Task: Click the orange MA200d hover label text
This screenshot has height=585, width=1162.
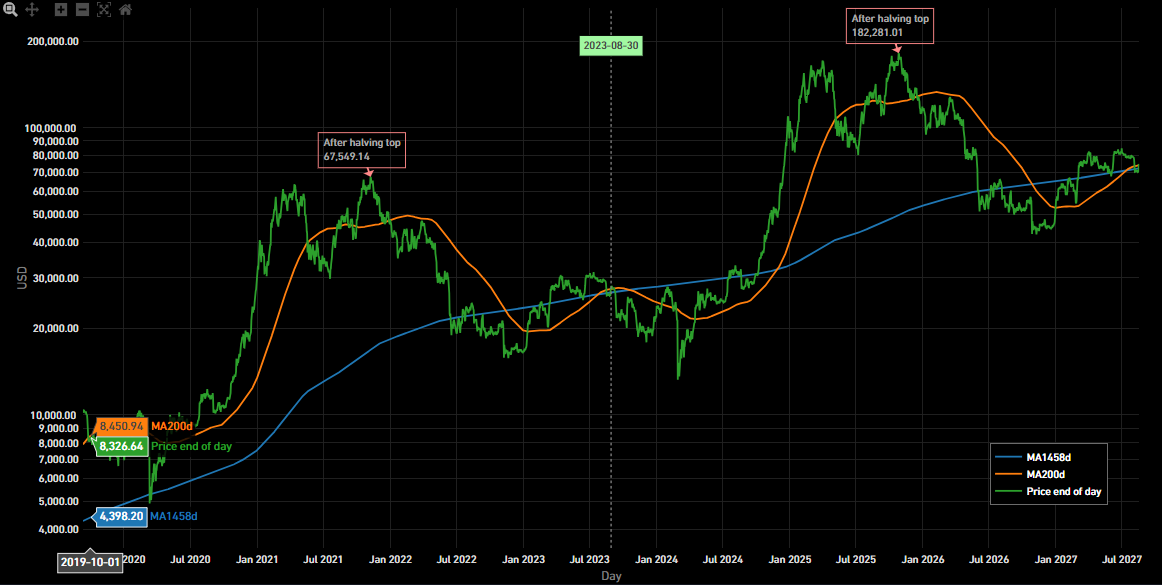Action: click(x=172, y=426)
